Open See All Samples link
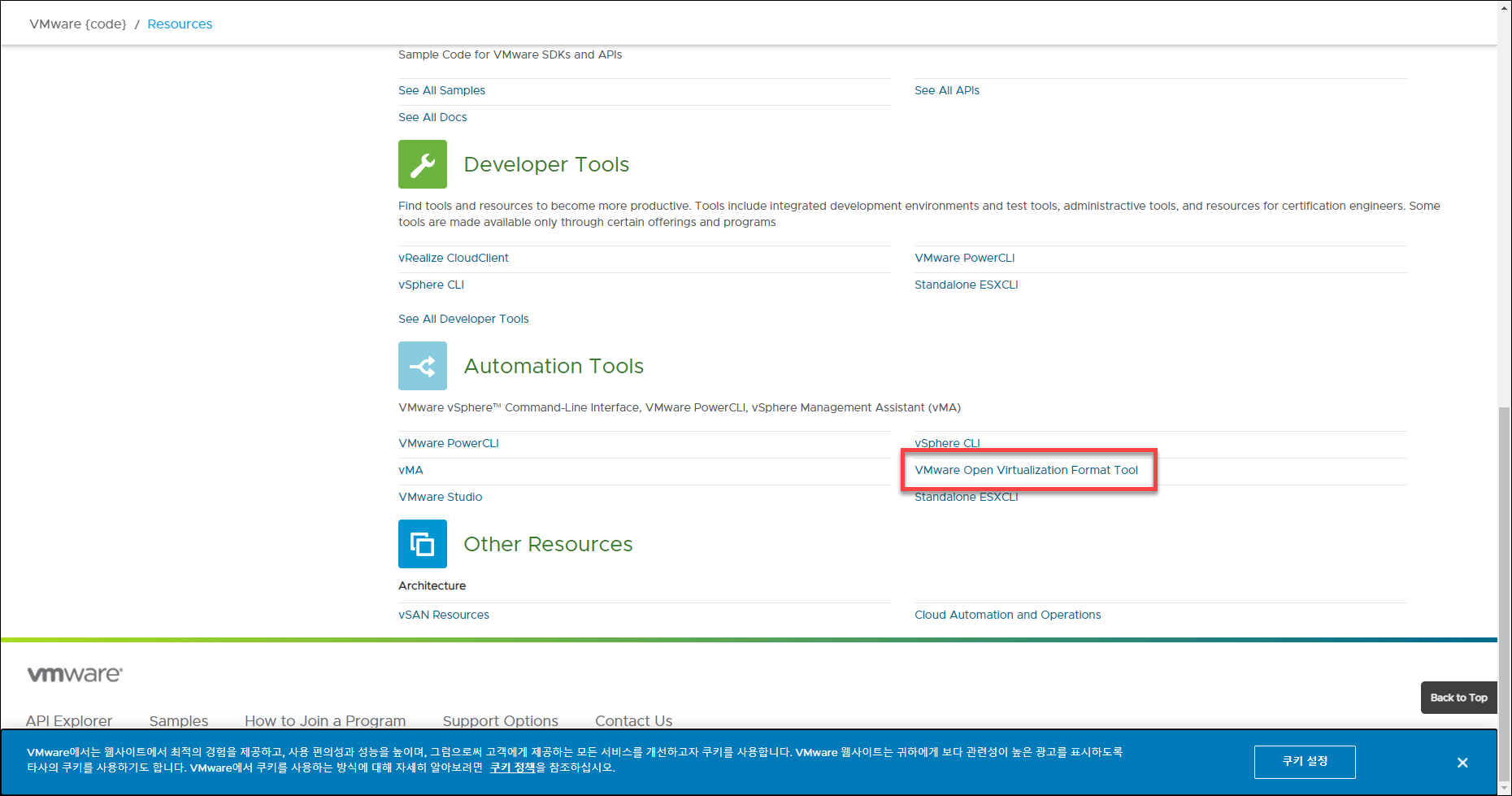The image size is (1512, 796). tap(441, 90)
